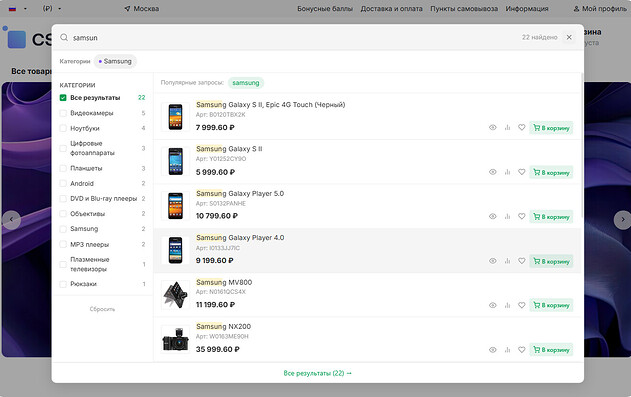Click in the search input field
The width and height of the screenshot is (631, 397).
click(294, 37)
